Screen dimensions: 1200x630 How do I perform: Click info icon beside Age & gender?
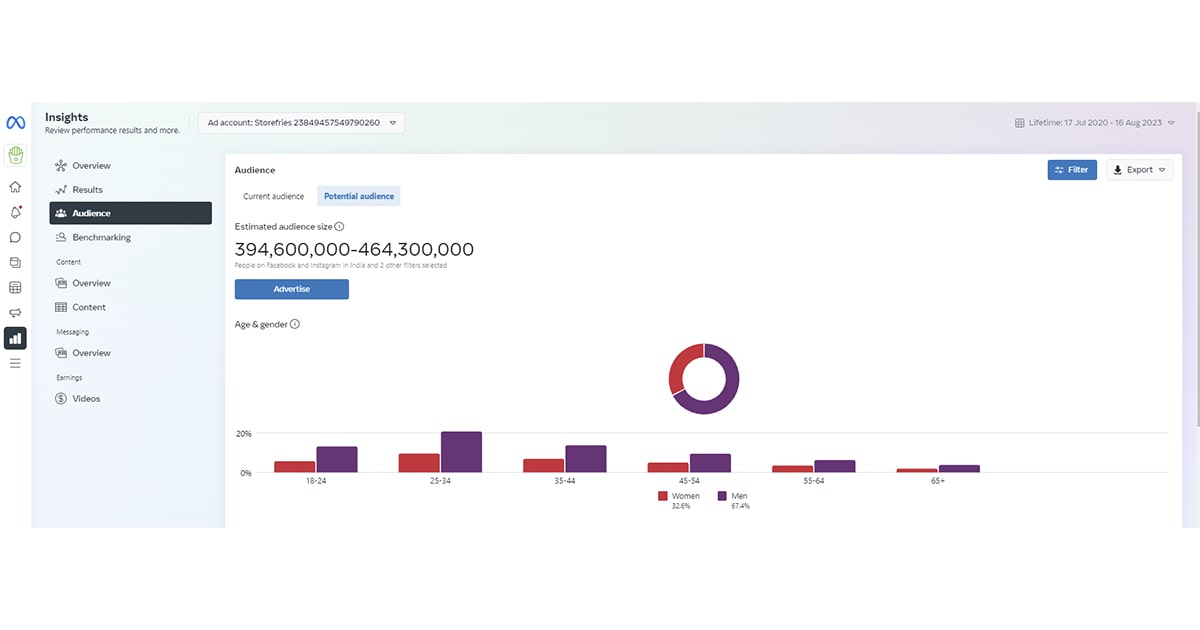pos(295,324)
